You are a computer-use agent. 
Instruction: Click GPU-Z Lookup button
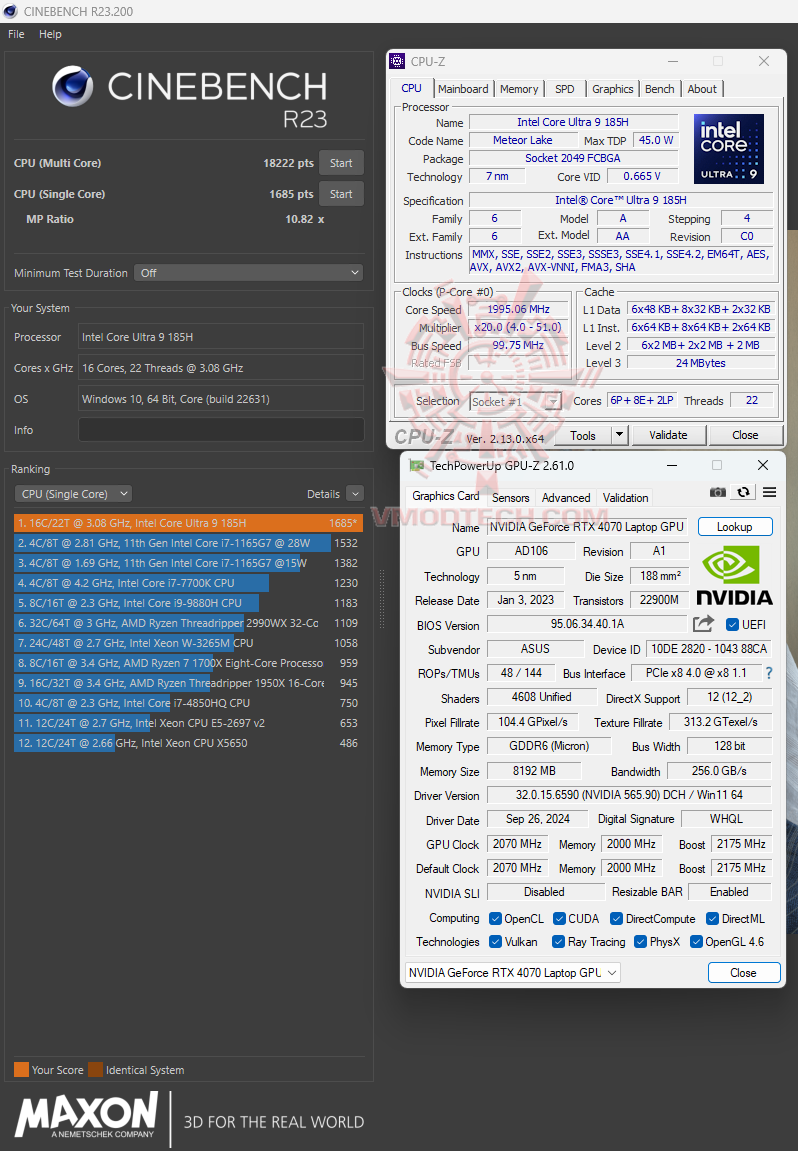(x=735, y=527)
